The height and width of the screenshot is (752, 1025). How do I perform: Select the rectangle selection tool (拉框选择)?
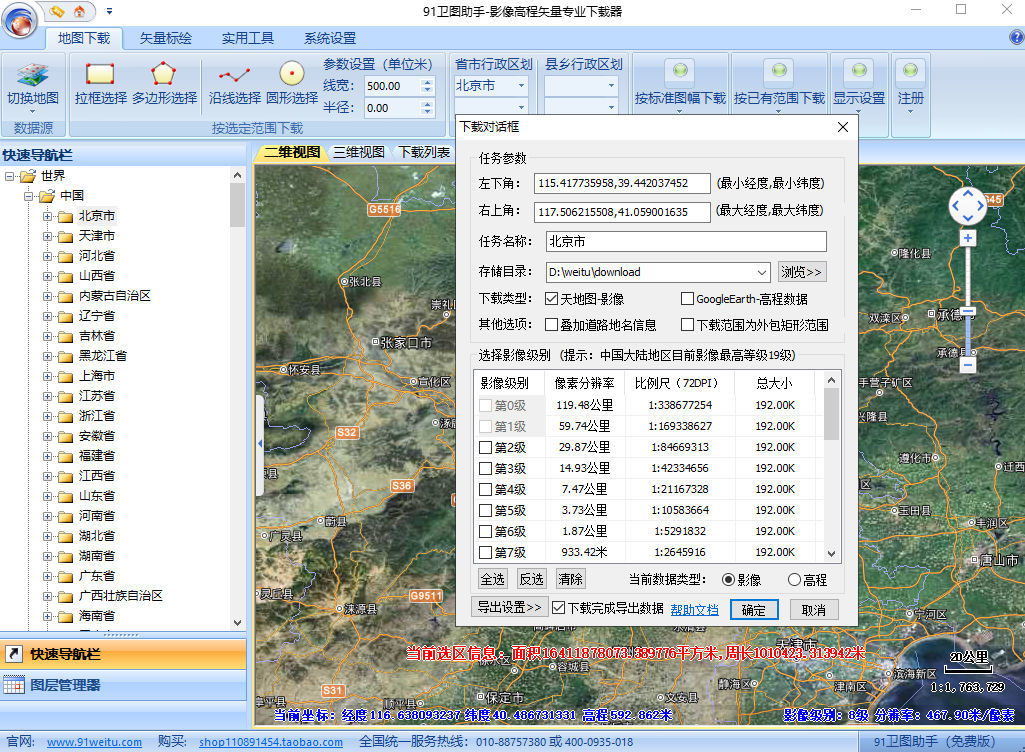pyautogui.click(x=100, y=75)
